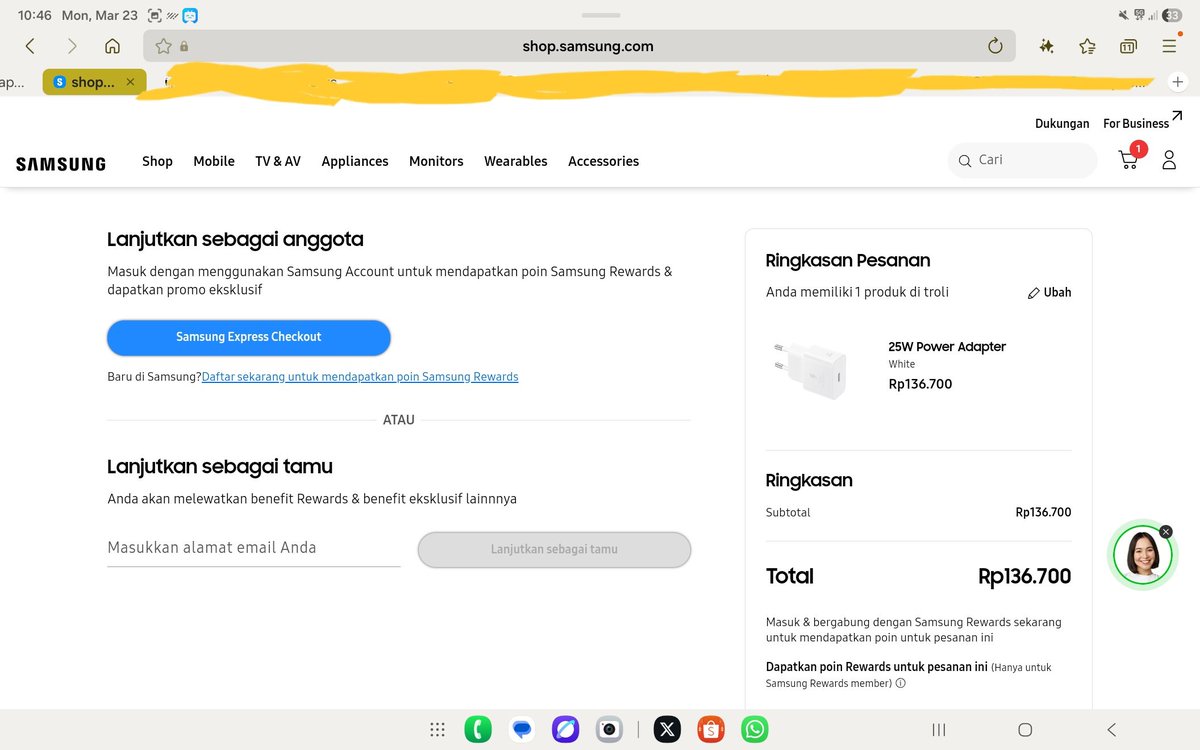Open the Phone app in taskbar
The width and height of the screenshot is (1200, 750).
click(x=478, y=730)
